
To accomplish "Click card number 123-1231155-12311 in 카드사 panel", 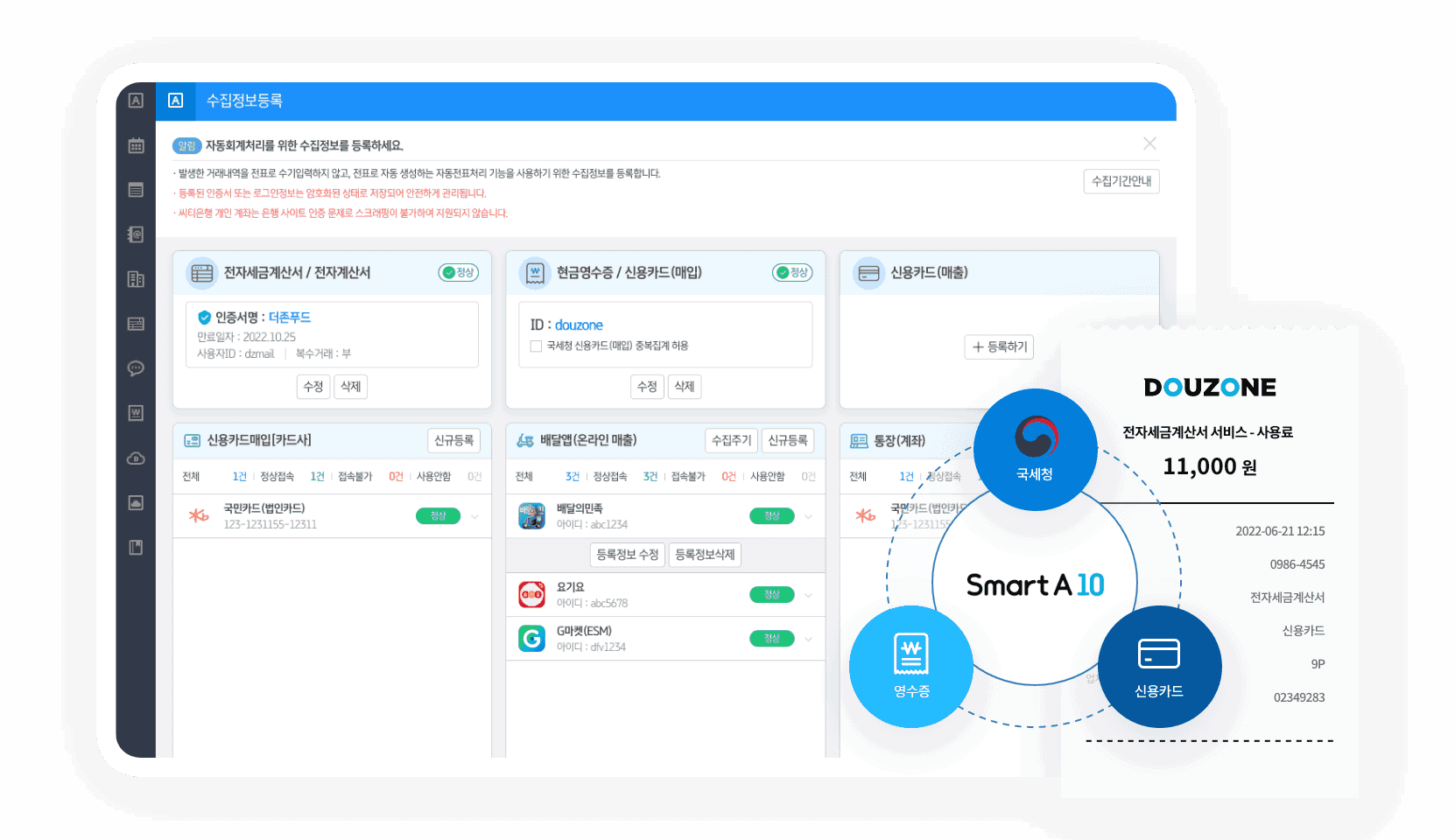I will point(271,525).
